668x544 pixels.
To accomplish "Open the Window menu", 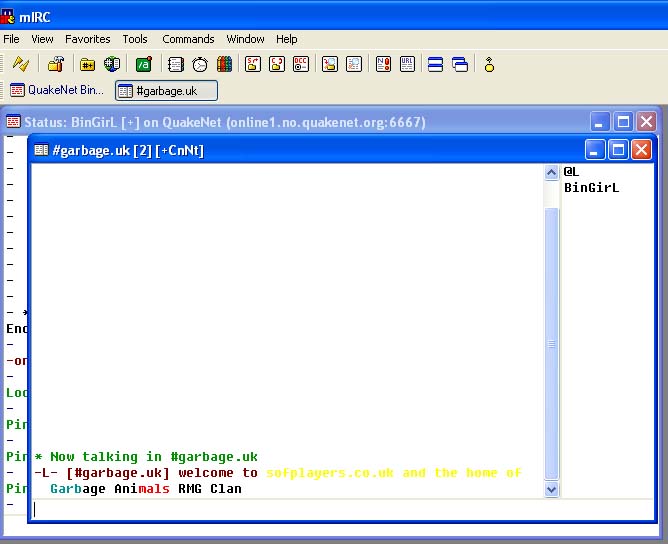I will click(x=245, y=39).
